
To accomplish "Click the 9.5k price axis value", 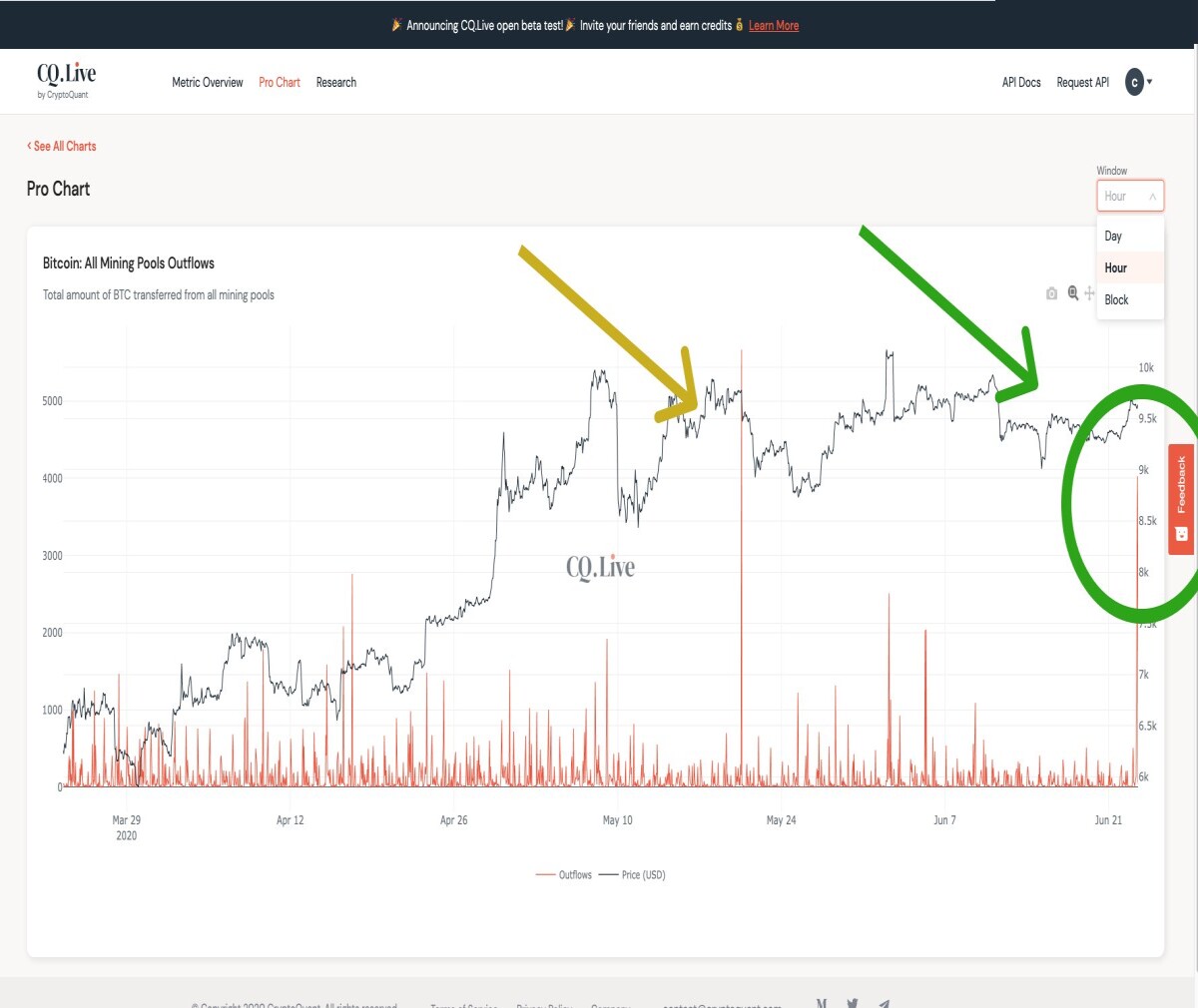I will (x=1147, y=419).
